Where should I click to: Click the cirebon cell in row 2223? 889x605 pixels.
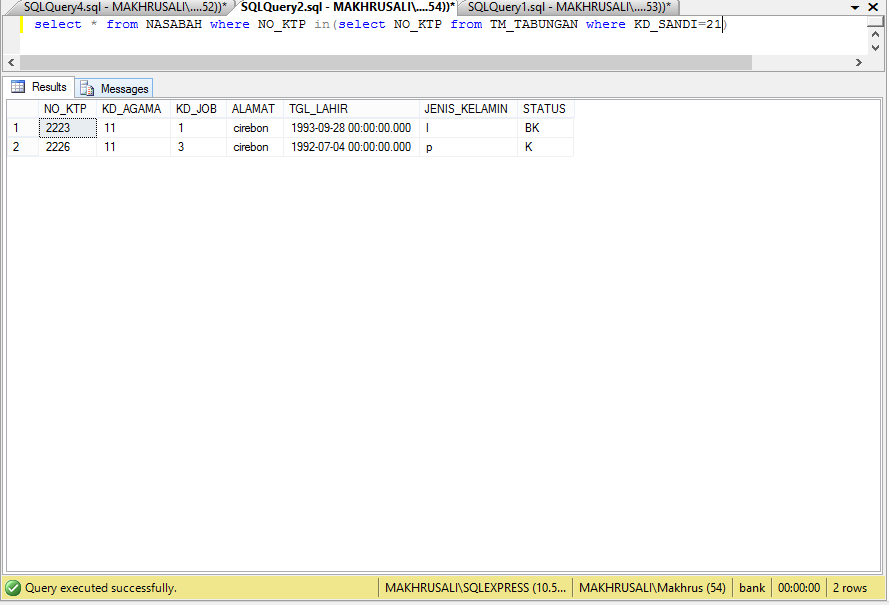pos(255,128)
